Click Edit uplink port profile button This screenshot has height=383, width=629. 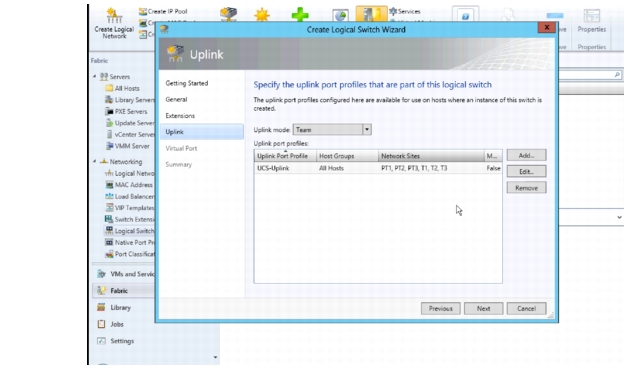[526, 172]
